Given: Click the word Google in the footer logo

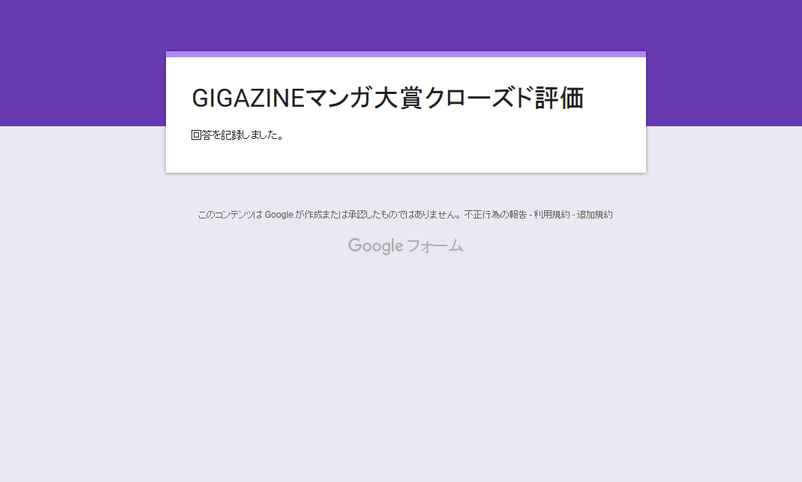Looking at the screenshot, I should (375, 246).
